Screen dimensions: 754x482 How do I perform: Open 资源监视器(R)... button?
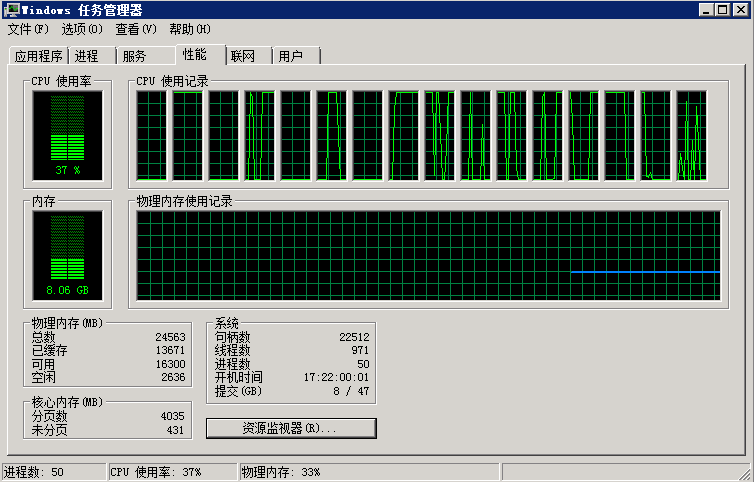[x=291, y=428]
